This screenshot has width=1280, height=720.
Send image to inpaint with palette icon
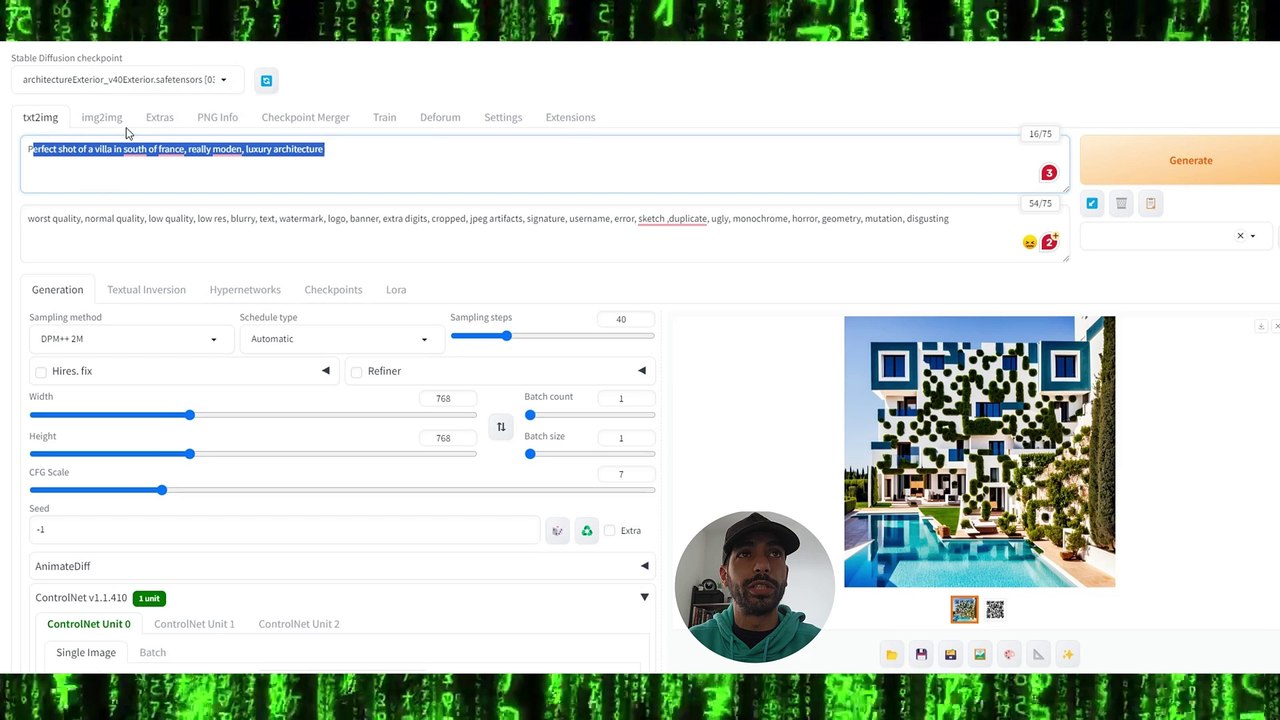[x=1009, y=655]
